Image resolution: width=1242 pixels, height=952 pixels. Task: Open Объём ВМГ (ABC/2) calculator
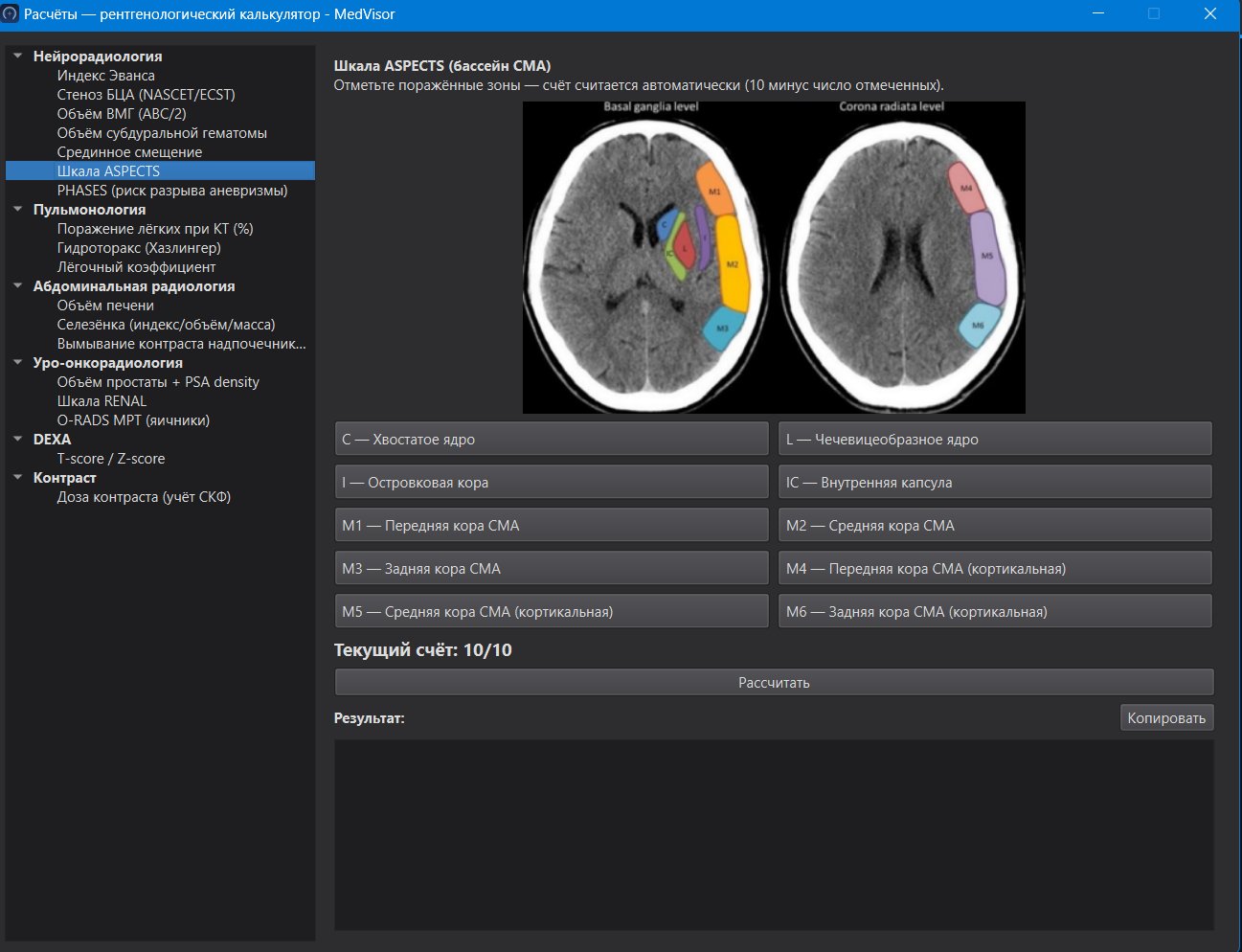click(122, 114)
